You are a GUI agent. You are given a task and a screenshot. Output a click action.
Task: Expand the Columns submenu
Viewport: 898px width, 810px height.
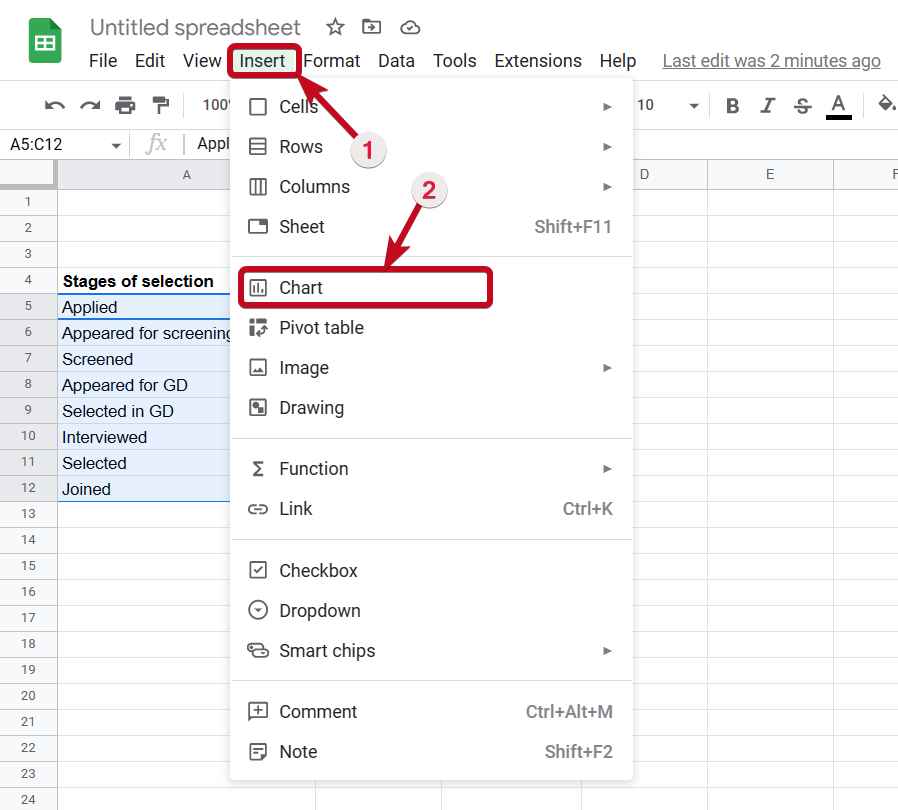coord(431,187)
